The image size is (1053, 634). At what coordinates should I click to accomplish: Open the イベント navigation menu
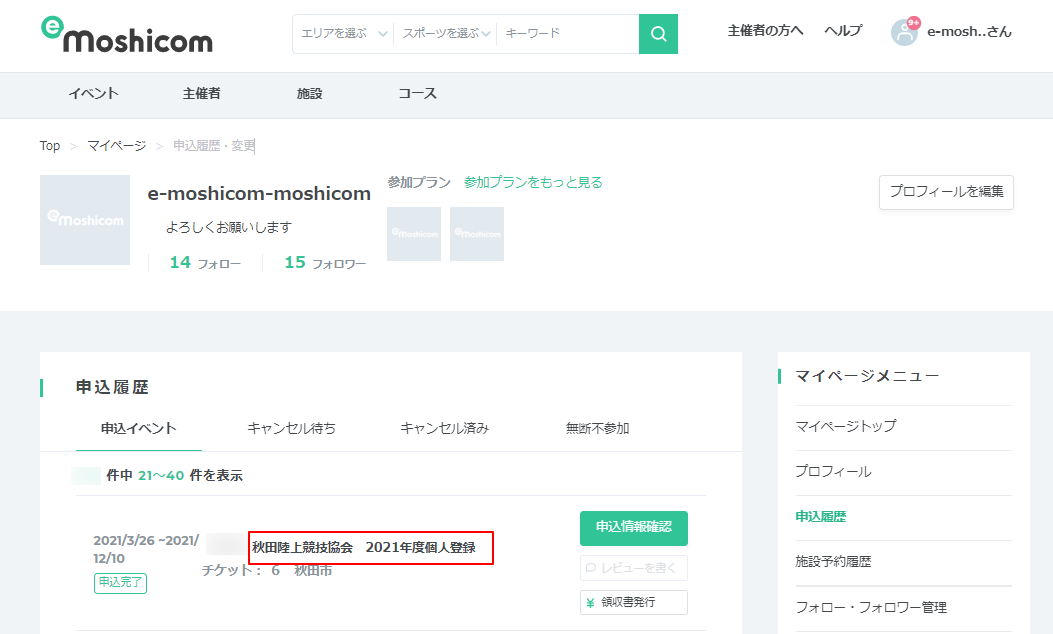(93, 94)
